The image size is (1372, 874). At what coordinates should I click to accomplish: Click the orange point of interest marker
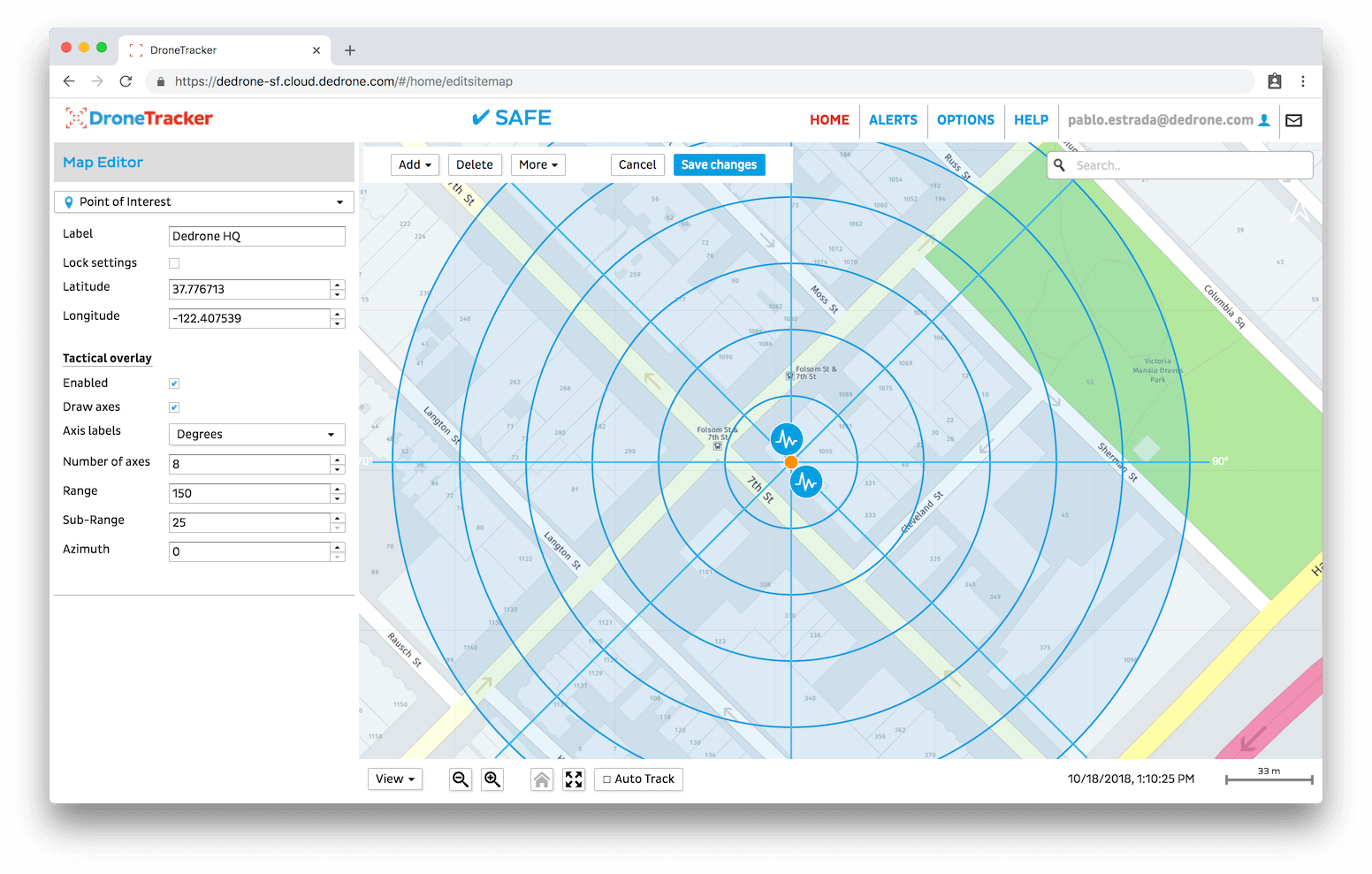(x=790, y=461)
